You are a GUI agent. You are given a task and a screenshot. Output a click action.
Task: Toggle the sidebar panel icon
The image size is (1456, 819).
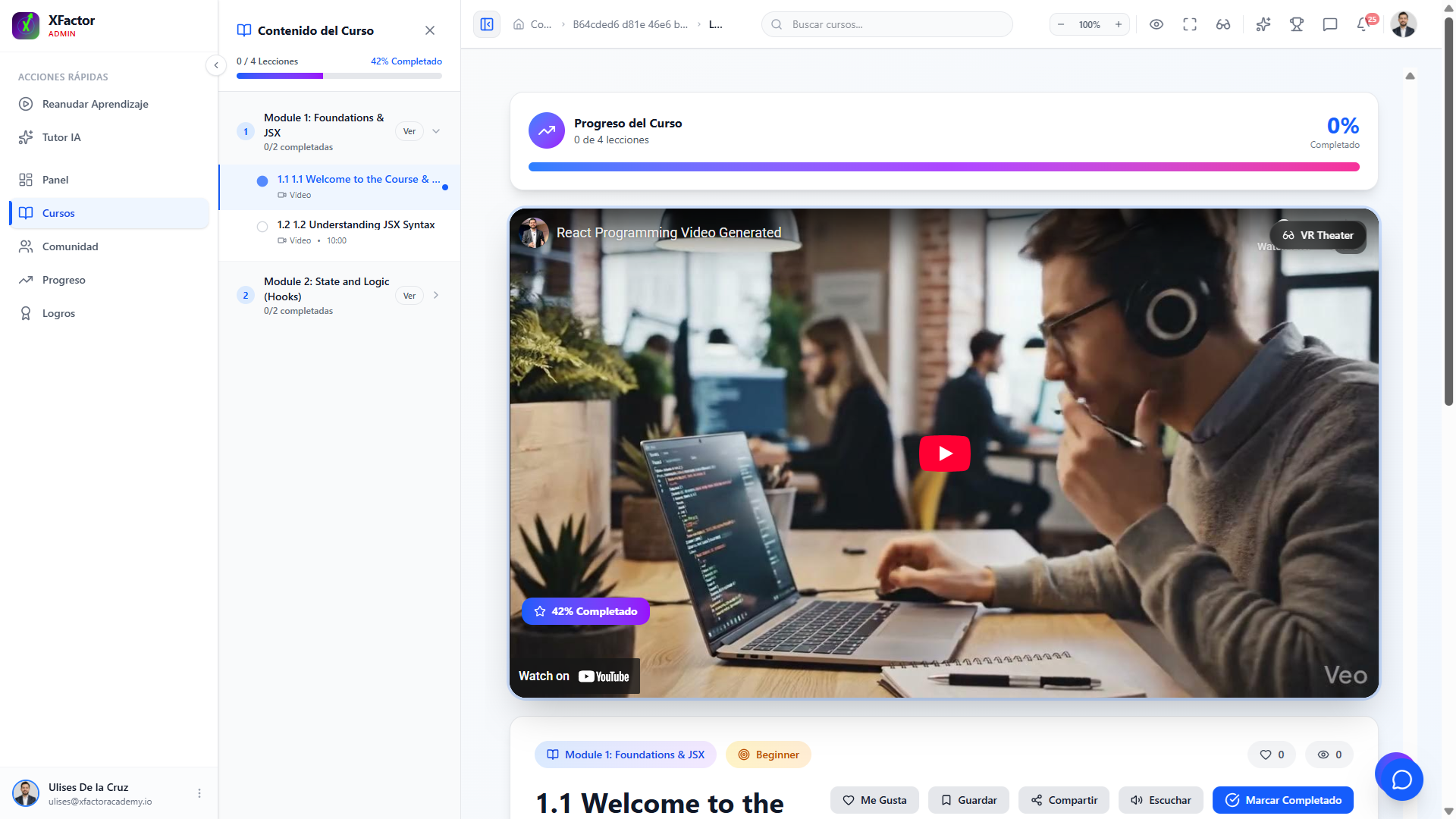(x=487, y=24)
